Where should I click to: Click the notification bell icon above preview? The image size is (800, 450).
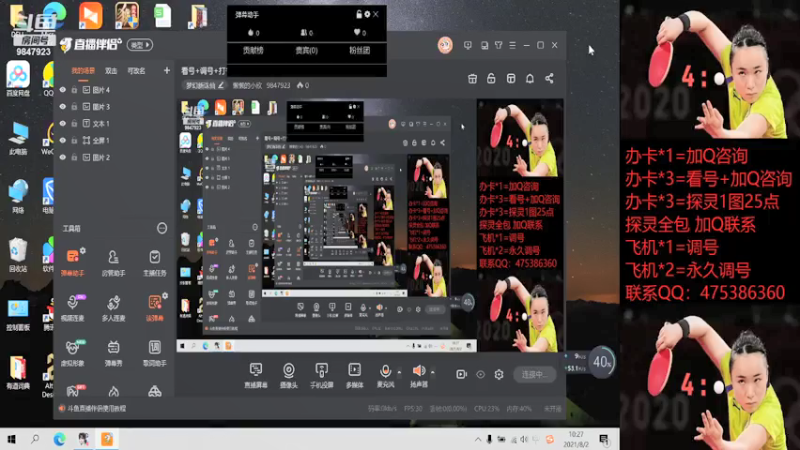(x=530, y=79)
